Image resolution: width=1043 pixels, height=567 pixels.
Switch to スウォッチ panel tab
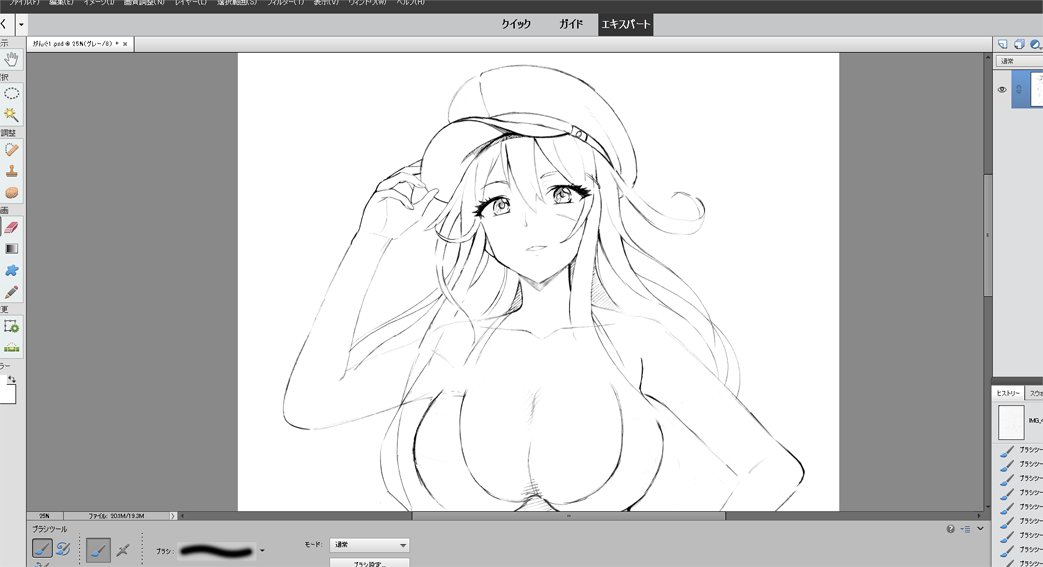1035,394
